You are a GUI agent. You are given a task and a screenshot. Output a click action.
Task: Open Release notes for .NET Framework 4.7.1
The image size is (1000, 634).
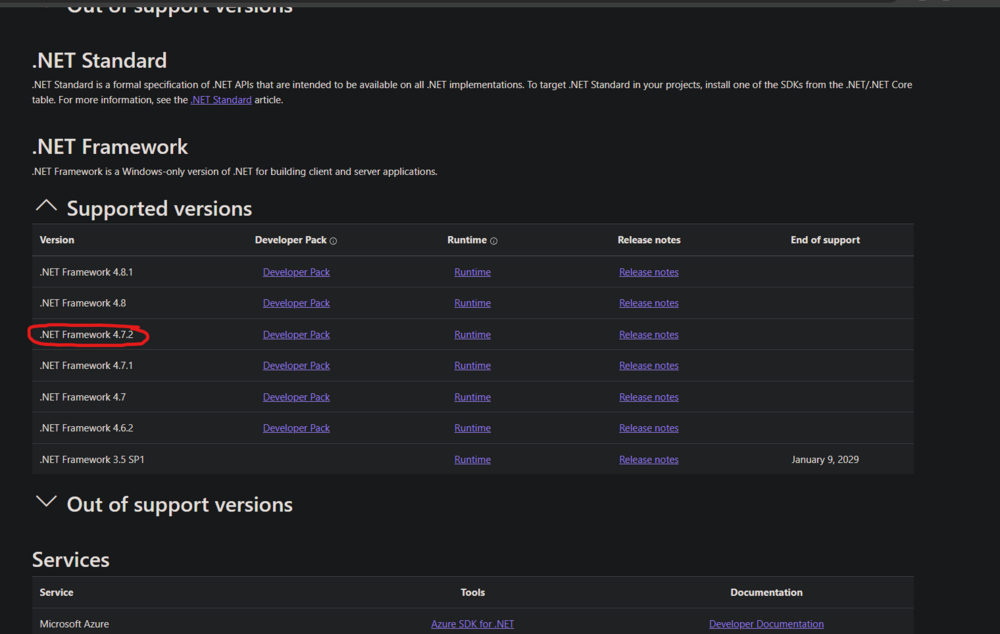click(x=648, y=366)
